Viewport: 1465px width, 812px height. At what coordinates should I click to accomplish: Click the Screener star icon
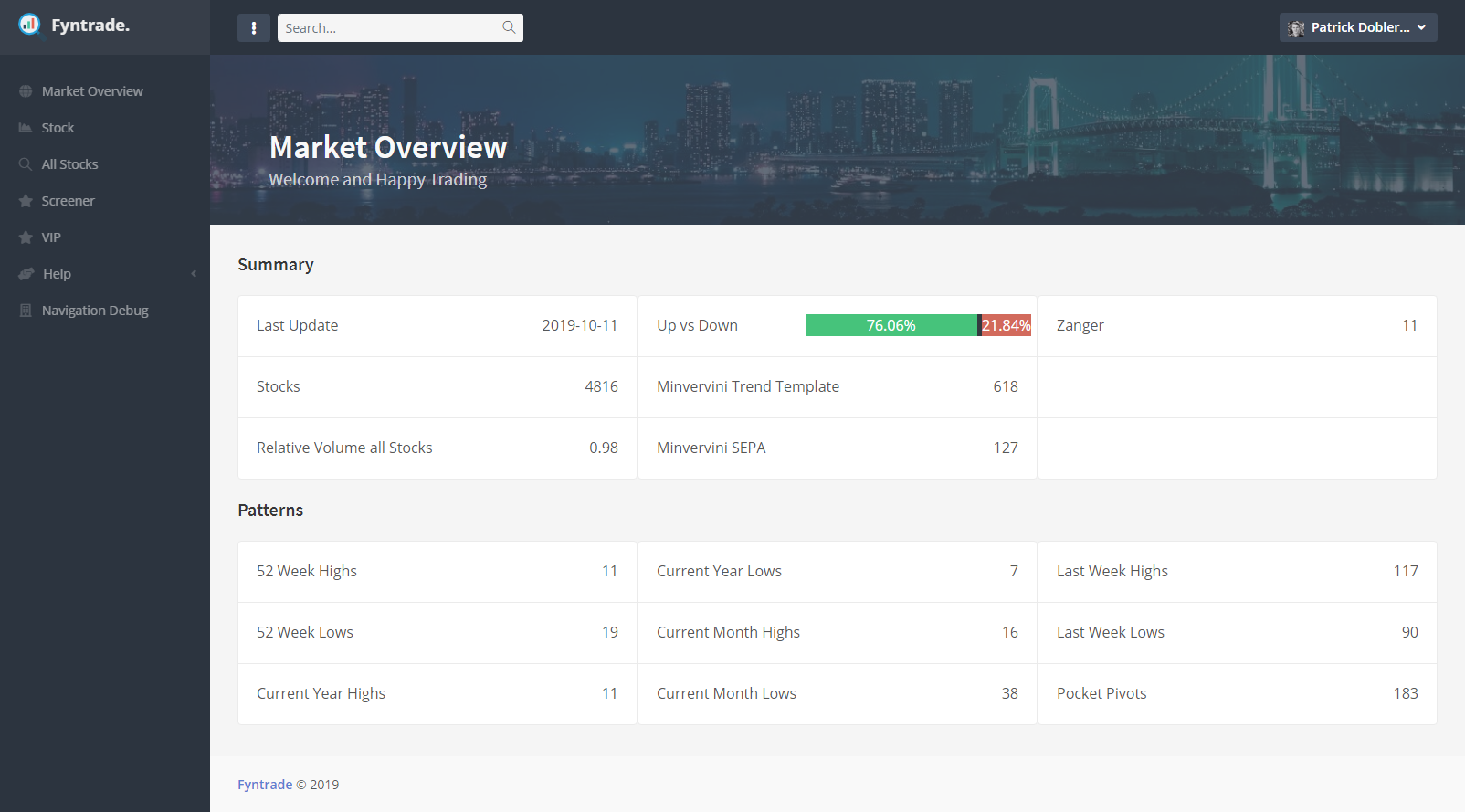26,201
